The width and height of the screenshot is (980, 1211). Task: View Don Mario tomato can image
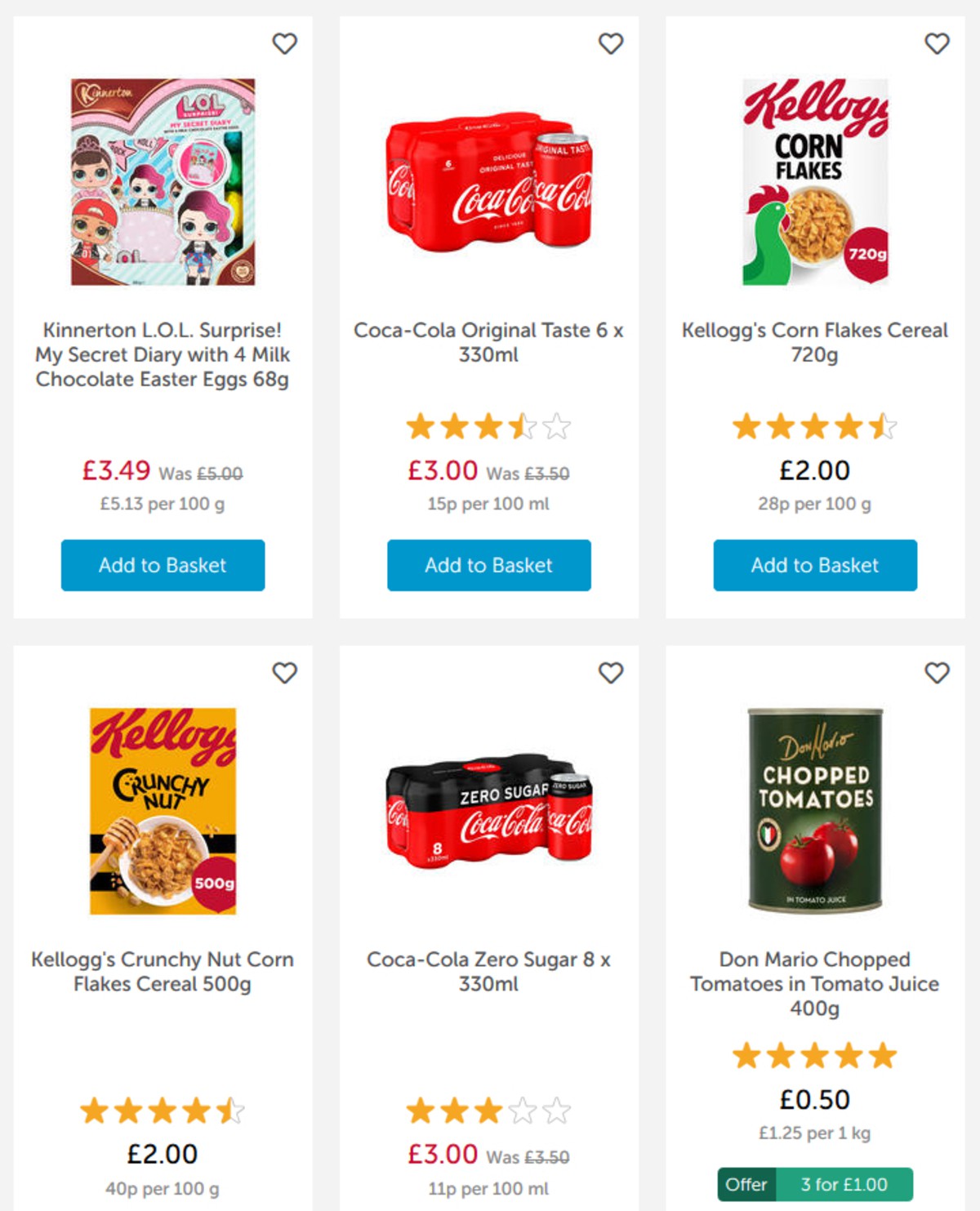pos(815,810)
